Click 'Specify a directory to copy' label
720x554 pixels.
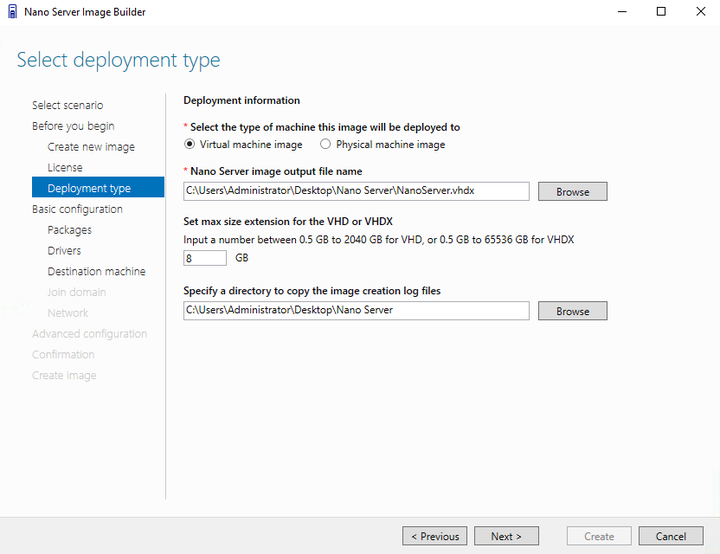pos(312,291)
